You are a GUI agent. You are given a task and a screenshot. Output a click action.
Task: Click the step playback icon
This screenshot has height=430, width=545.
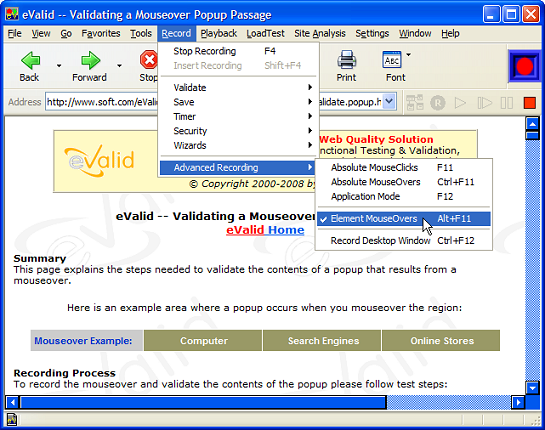(484, 103)
